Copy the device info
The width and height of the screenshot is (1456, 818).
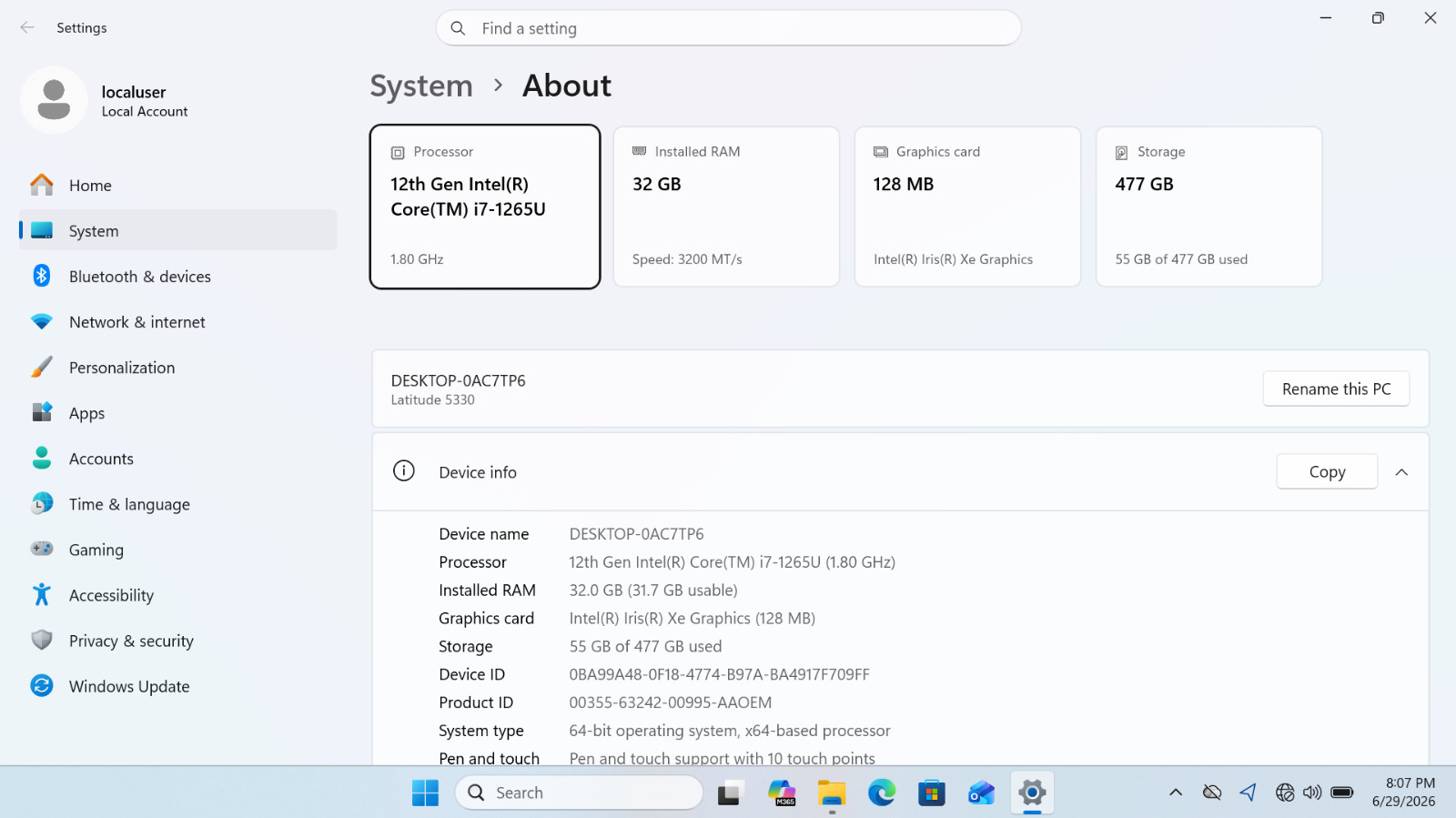tap(1327, 471)
